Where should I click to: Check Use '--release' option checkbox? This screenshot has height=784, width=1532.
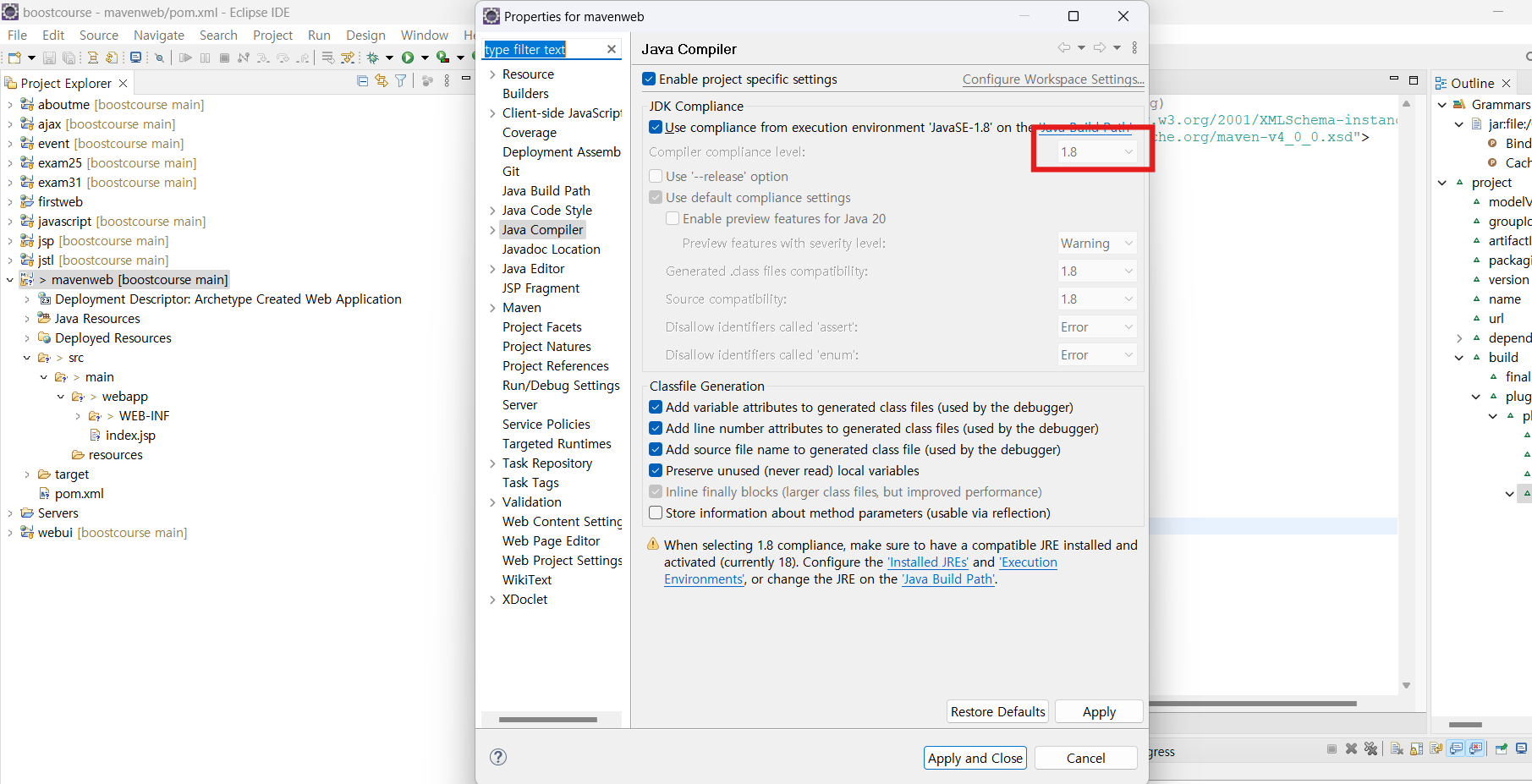(656, 177)
